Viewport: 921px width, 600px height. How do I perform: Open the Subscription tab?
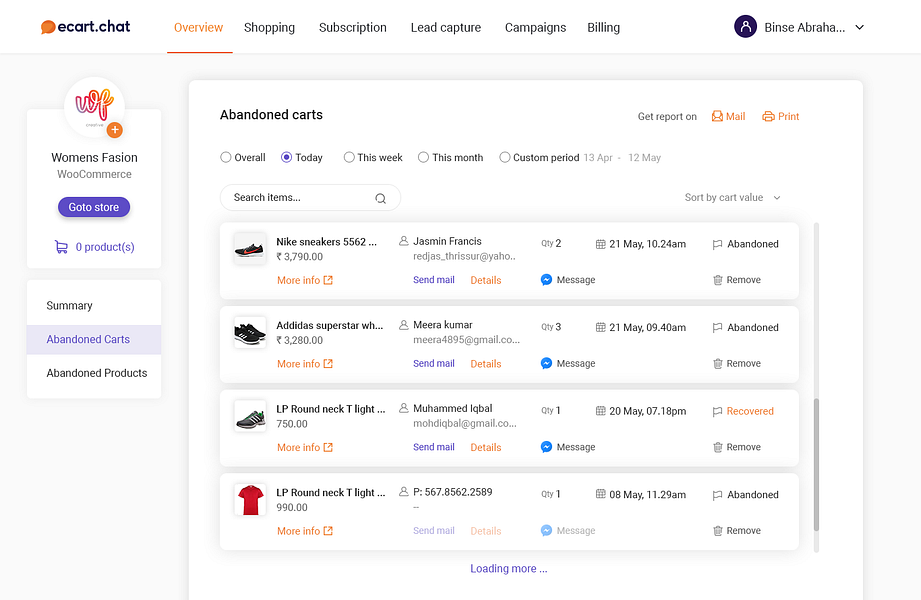click(x=352, y=27)
